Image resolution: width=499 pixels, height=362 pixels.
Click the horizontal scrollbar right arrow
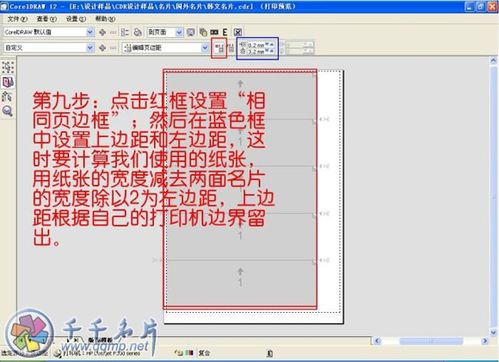click(485, 341)
